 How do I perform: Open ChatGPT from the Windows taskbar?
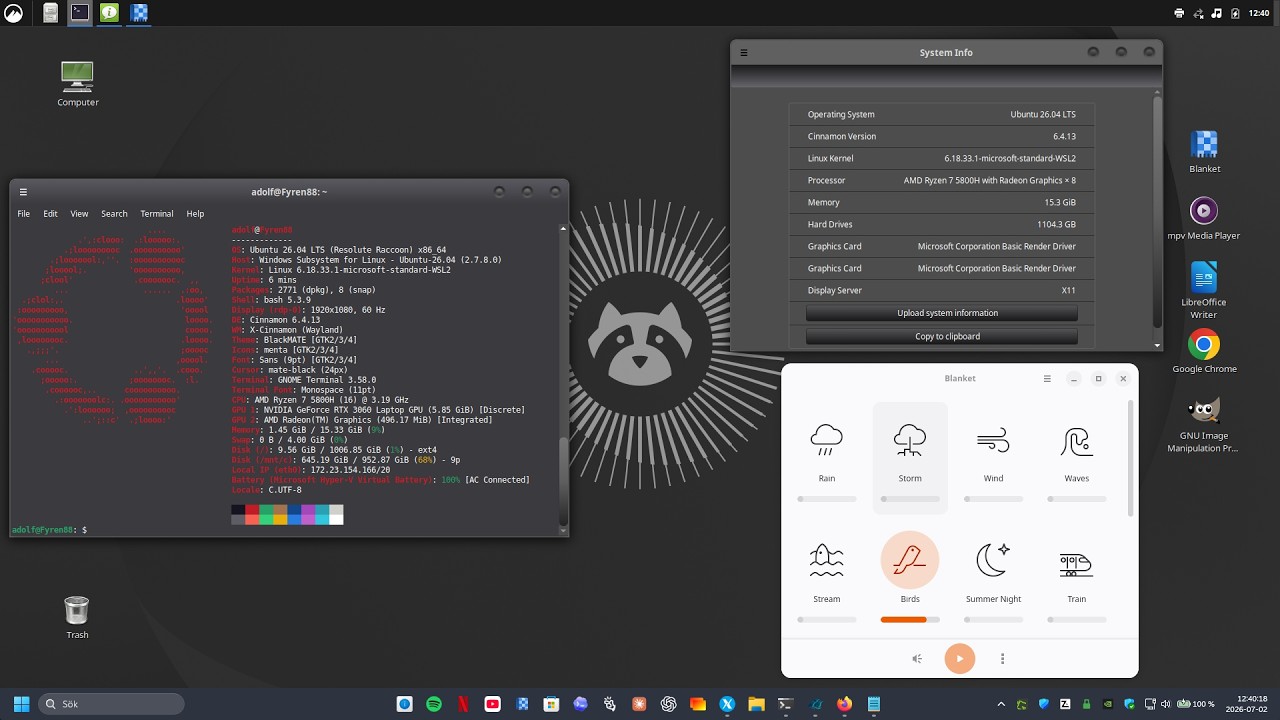668,704
